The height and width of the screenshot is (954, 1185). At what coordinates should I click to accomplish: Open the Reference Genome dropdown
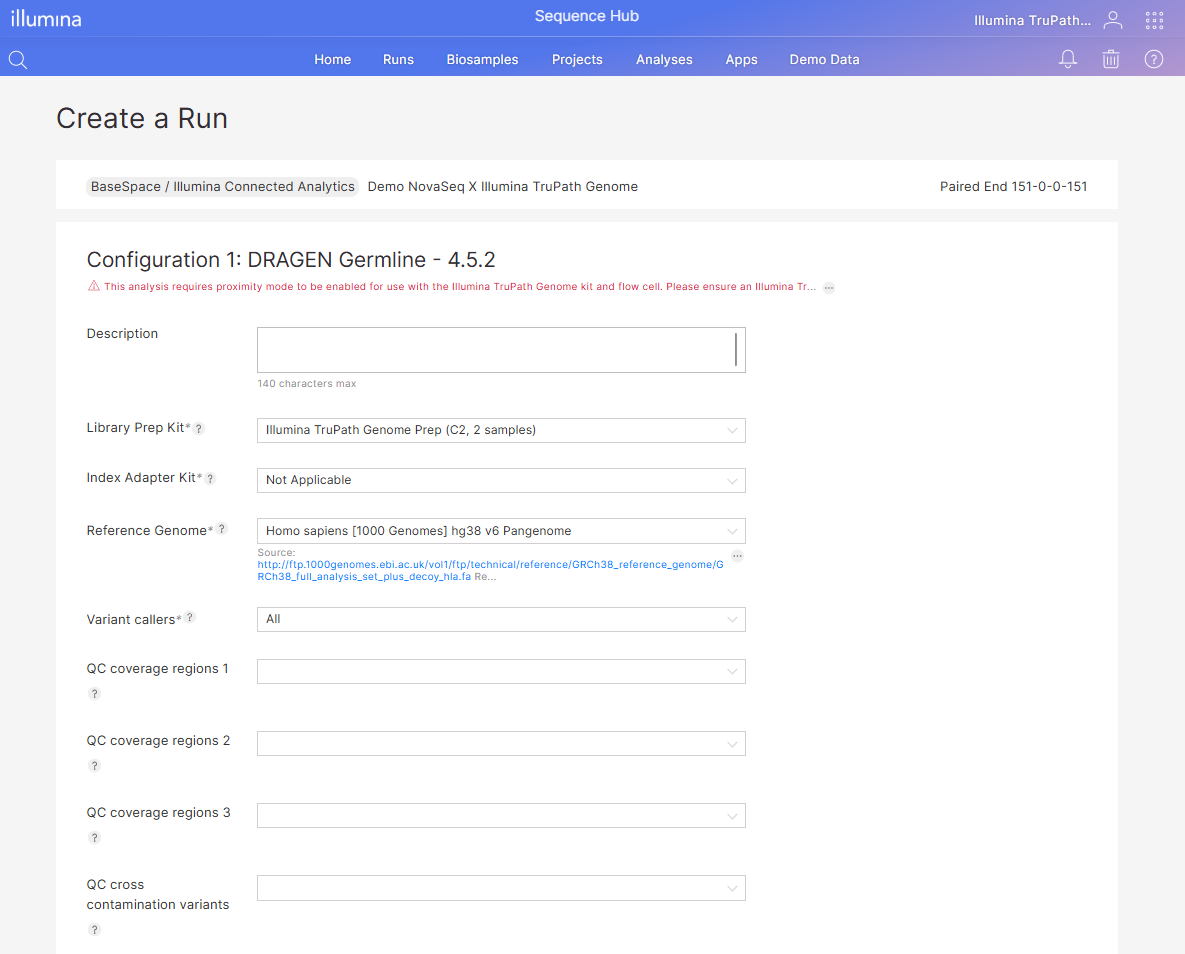point(500,531)
